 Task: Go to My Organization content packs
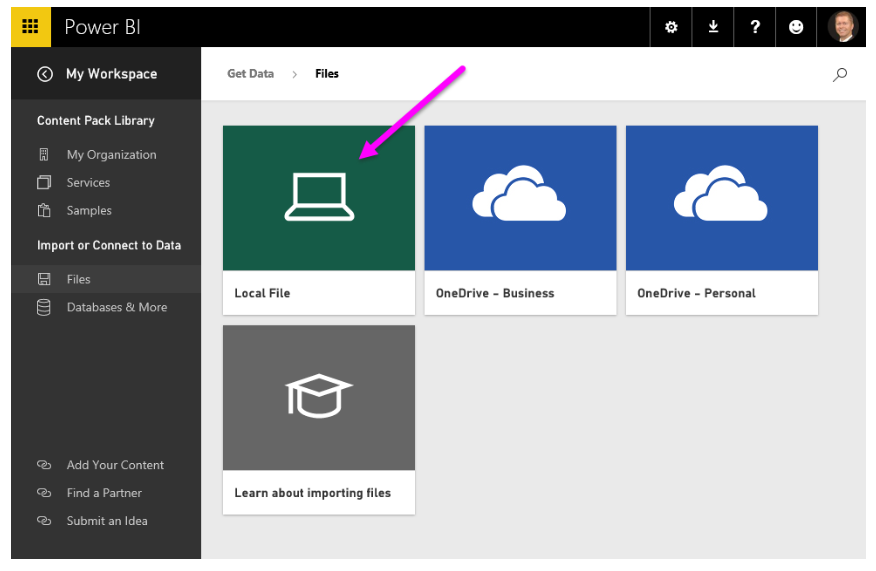[x=111, y=155]
